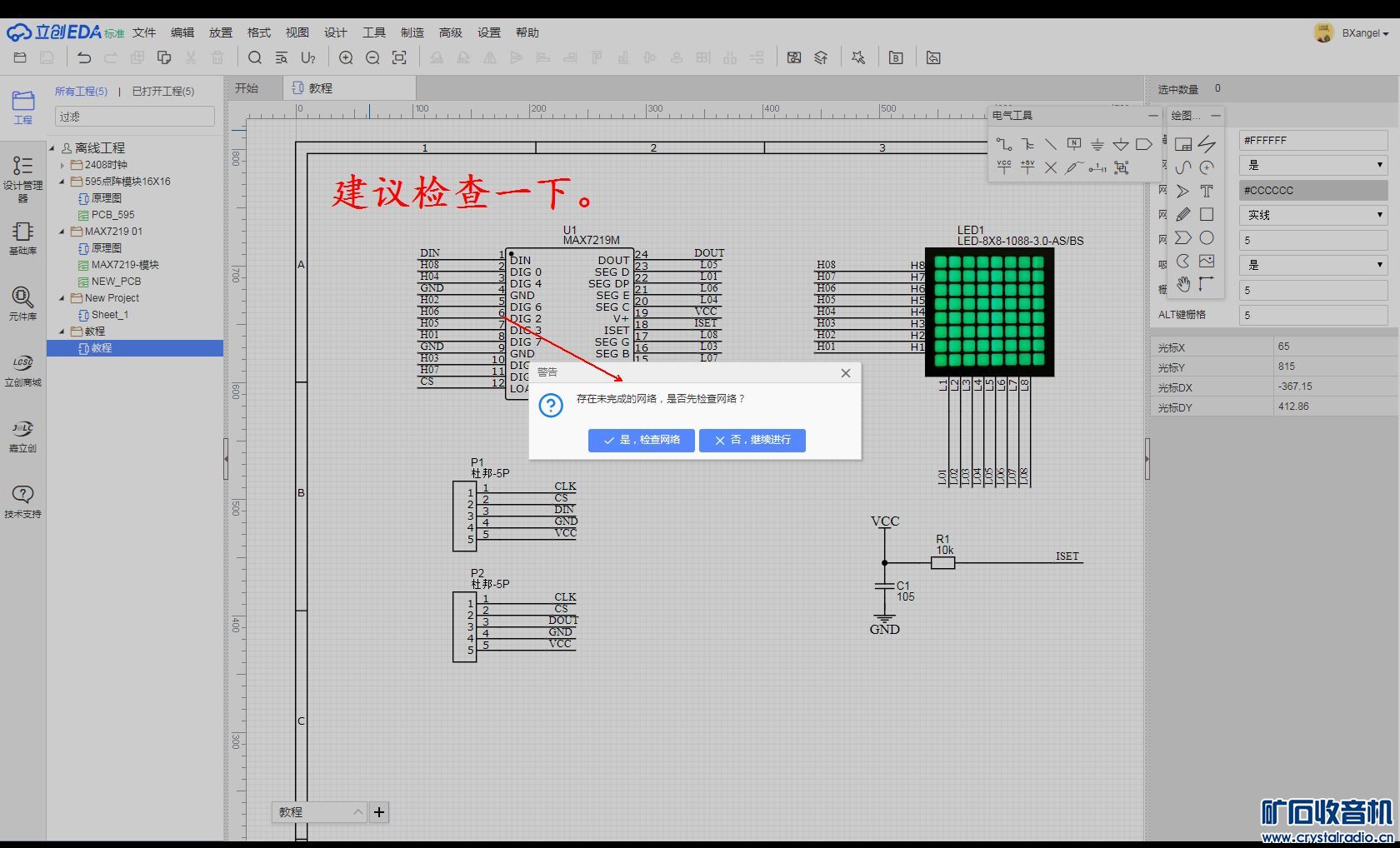Collapse the 电气工具 panel with minus button
1400x848 pixels.
coord(1152,115)
